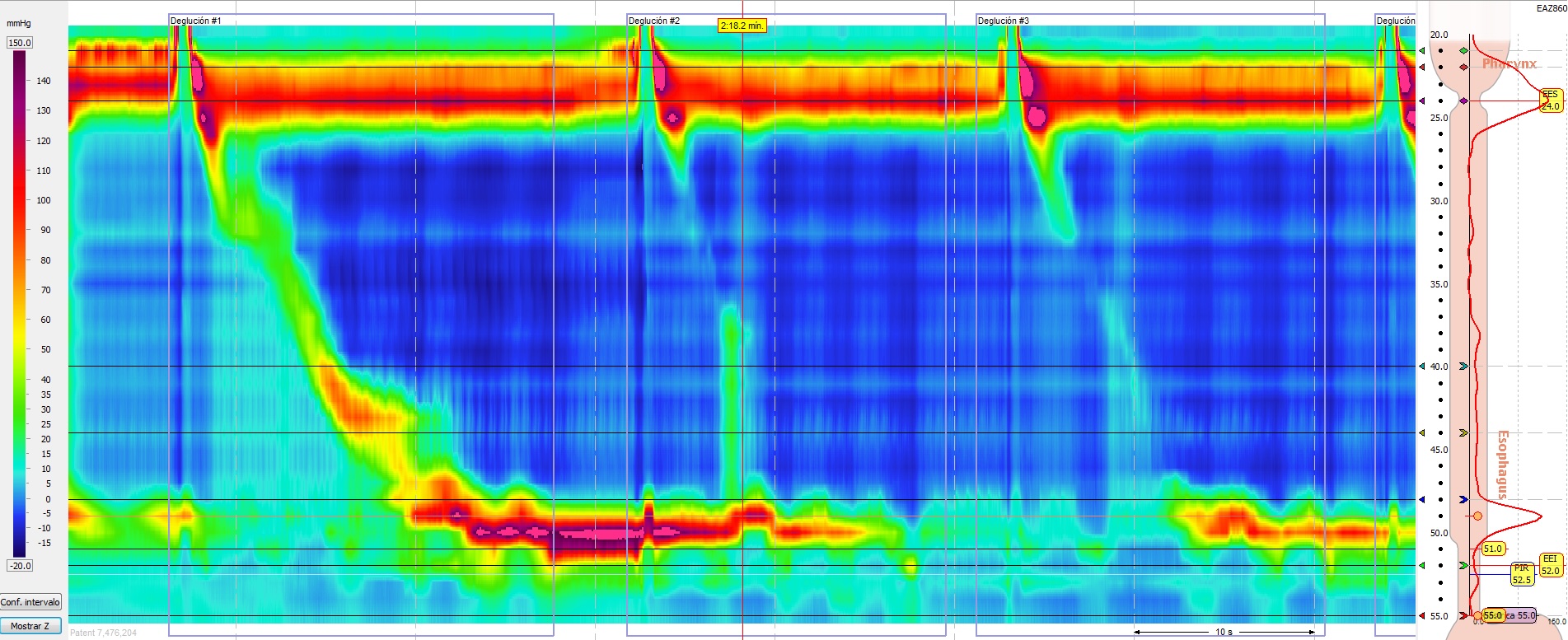Click the Mostrar Z button
The image size is (1568, 640).
coord(30,626)
